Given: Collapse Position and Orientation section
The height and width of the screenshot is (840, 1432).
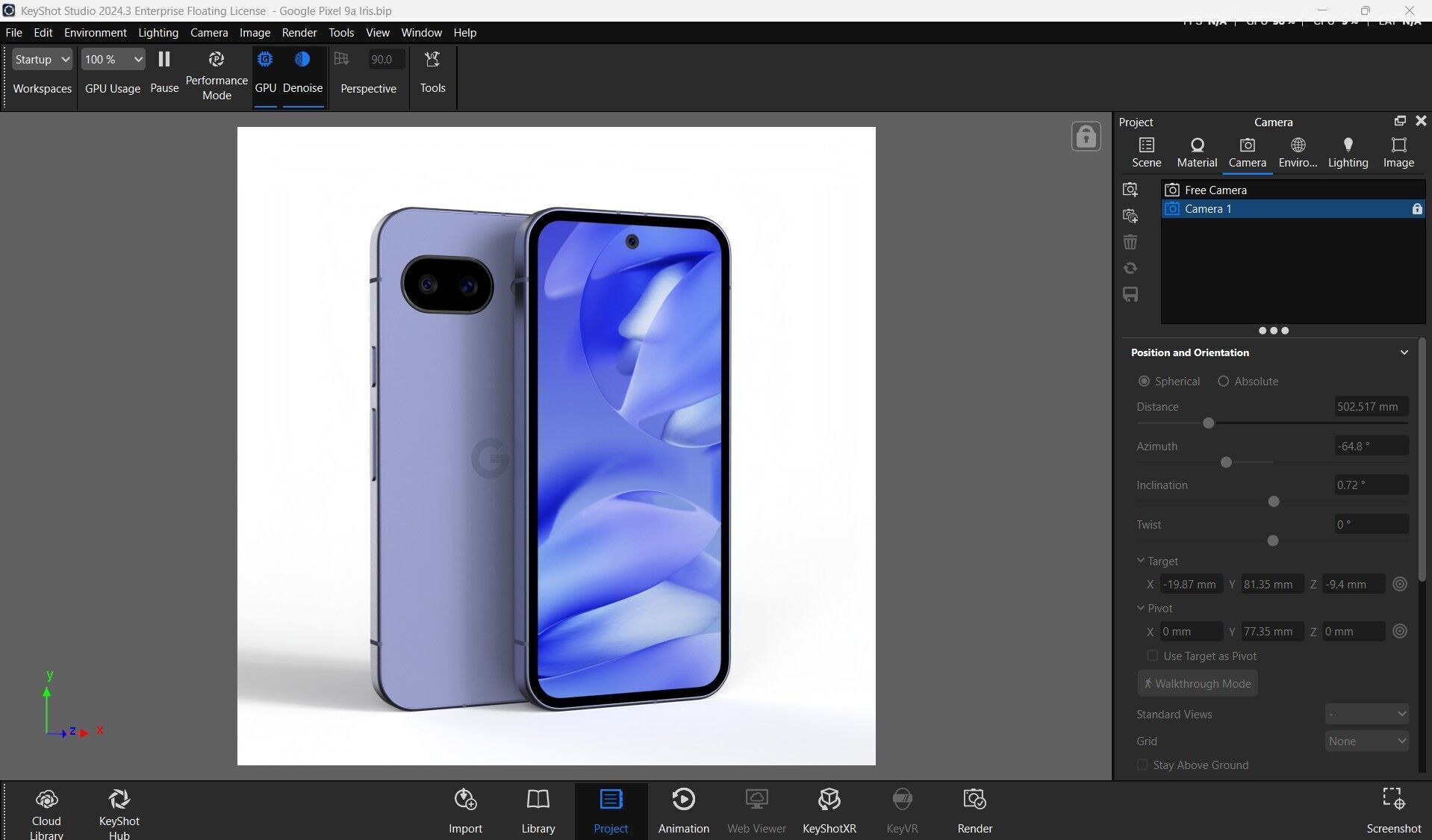Looking at the screenshot, I should [1404, 352].
